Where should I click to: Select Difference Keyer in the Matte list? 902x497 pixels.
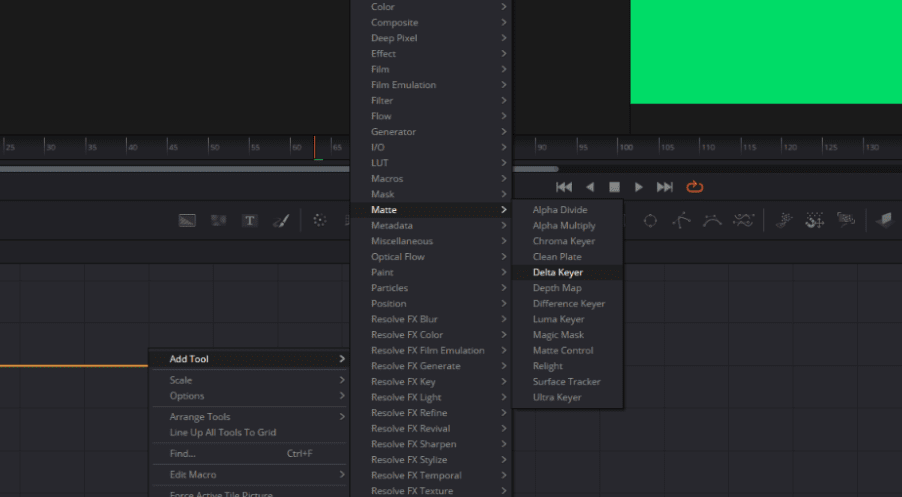click(x=567, y=303)
